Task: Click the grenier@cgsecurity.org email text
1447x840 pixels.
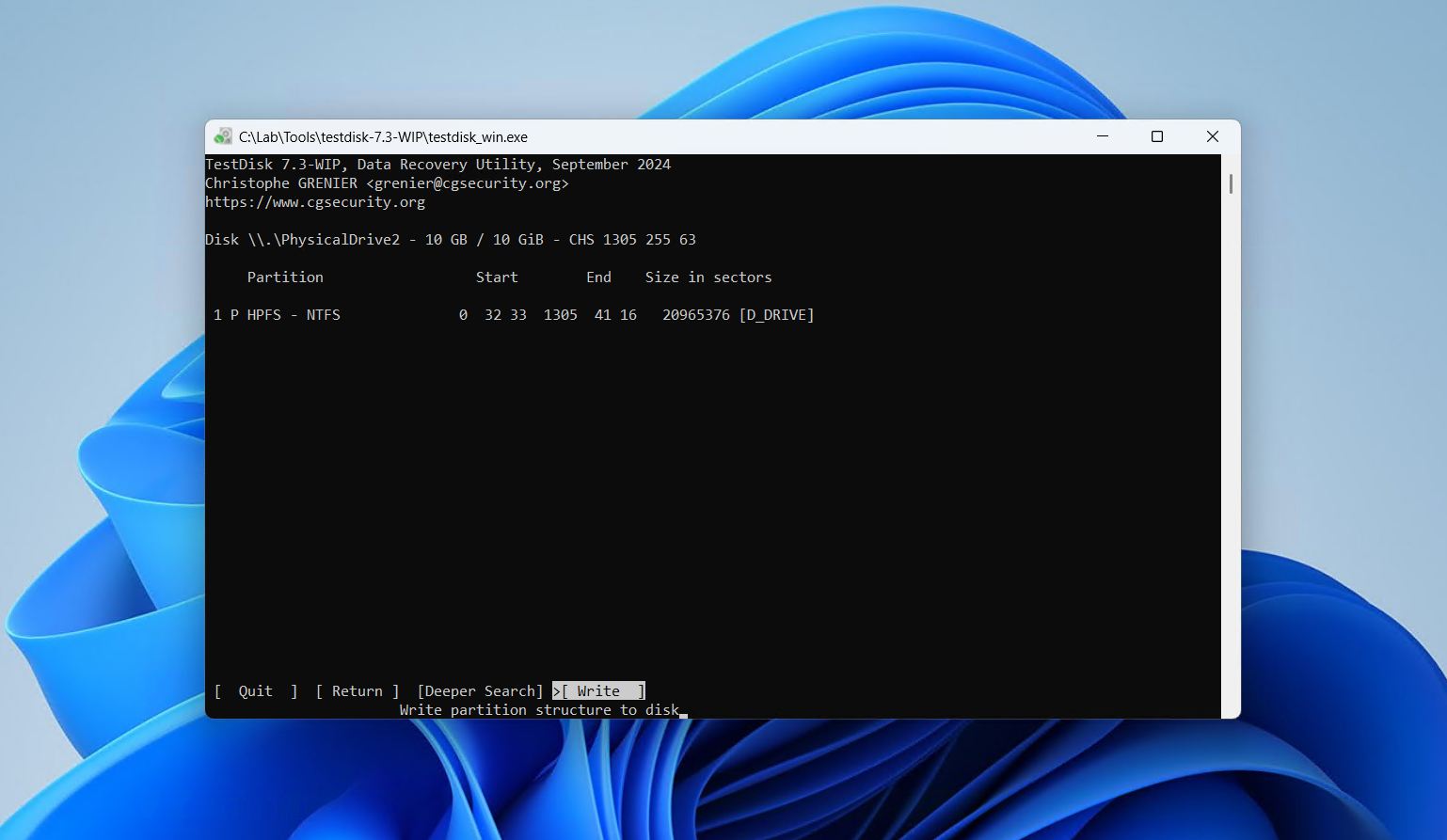Action: [x=468, y=183]
